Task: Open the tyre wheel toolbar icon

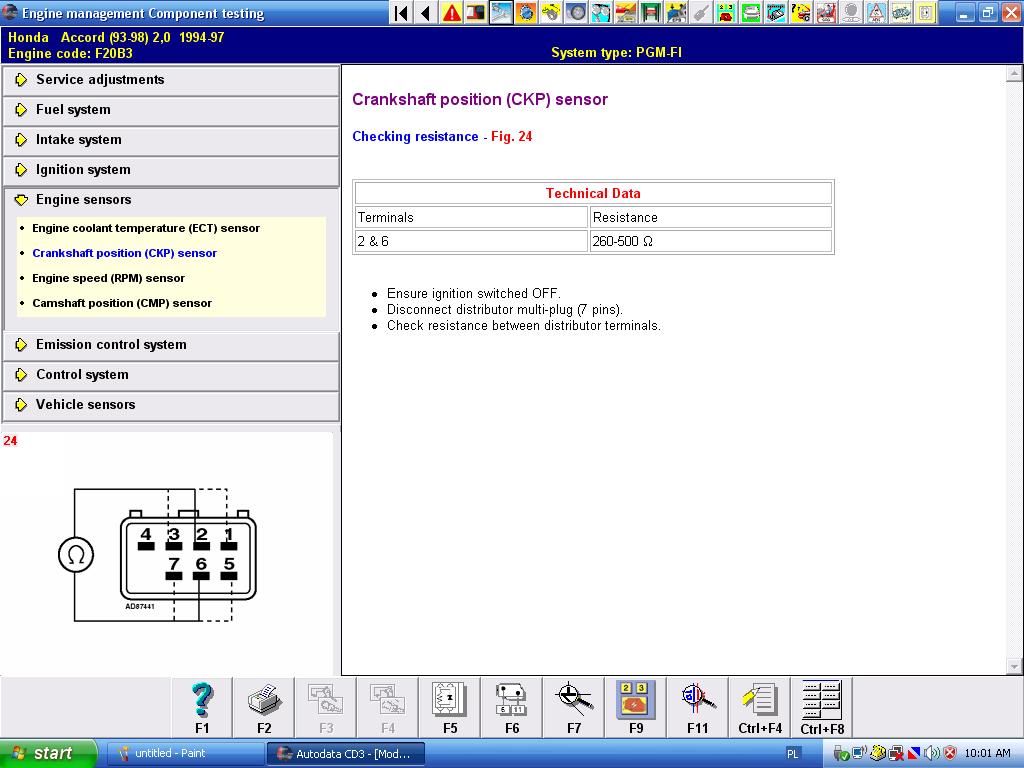Action: click(575, 12)
